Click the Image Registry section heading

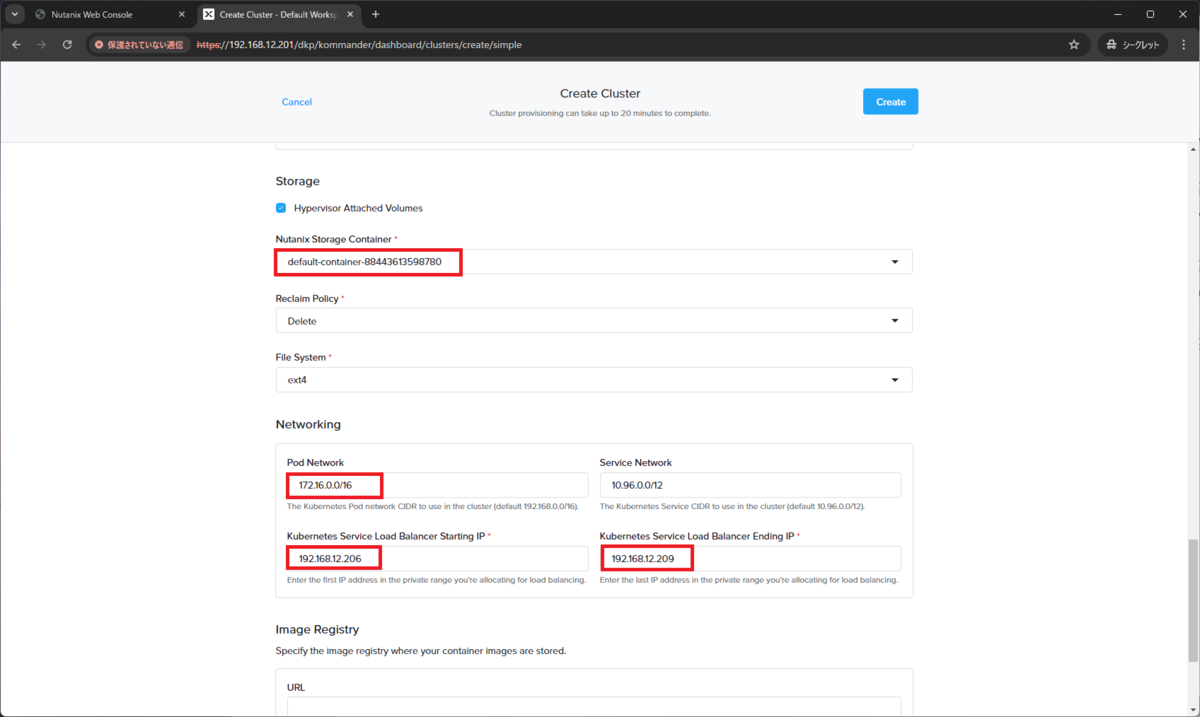317,629
